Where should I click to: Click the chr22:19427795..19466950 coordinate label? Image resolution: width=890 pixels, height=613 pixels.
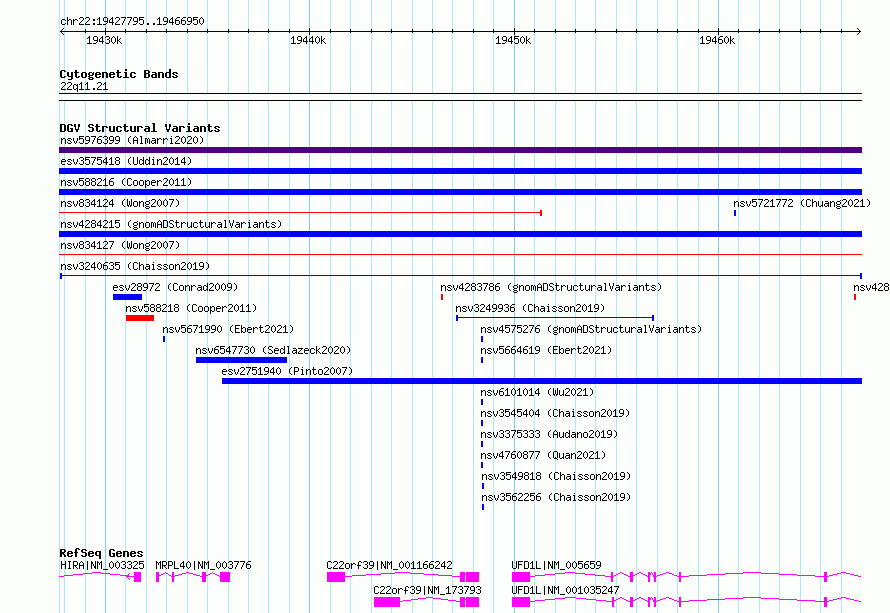tap(132, 21)
